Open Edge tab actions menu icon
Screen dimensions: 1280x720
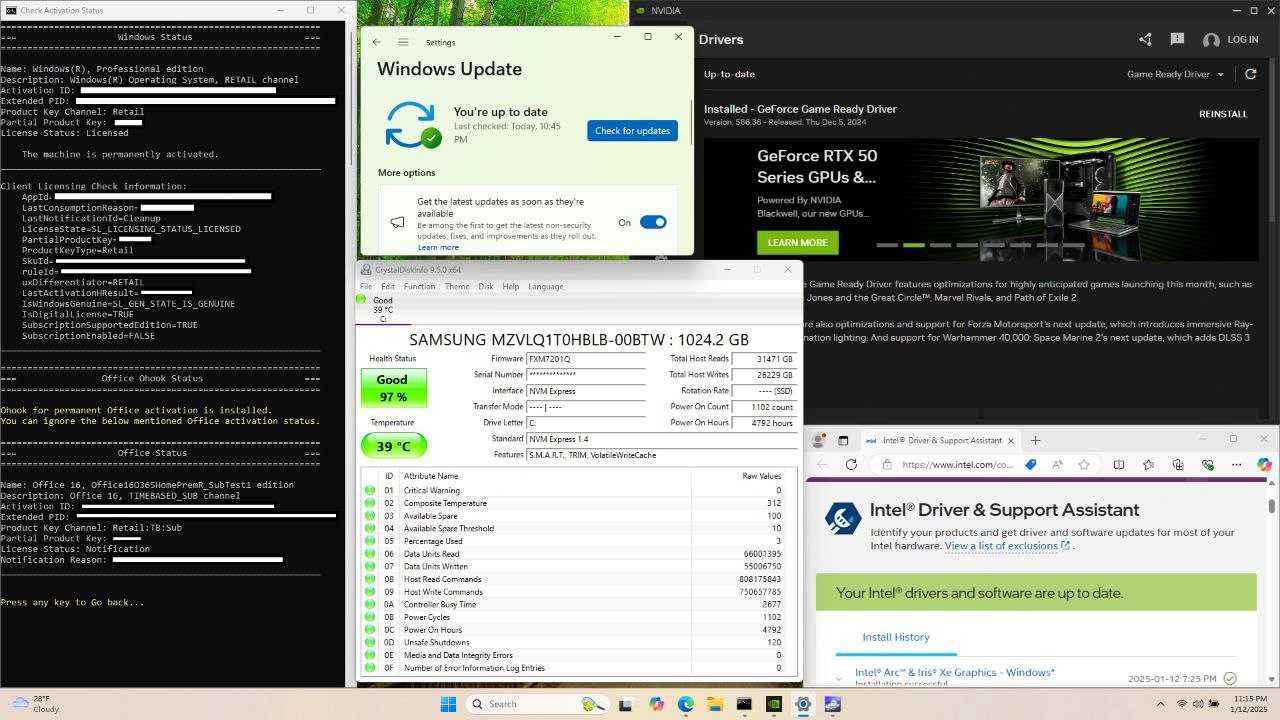pyautogui.click(x=843, y=440)
